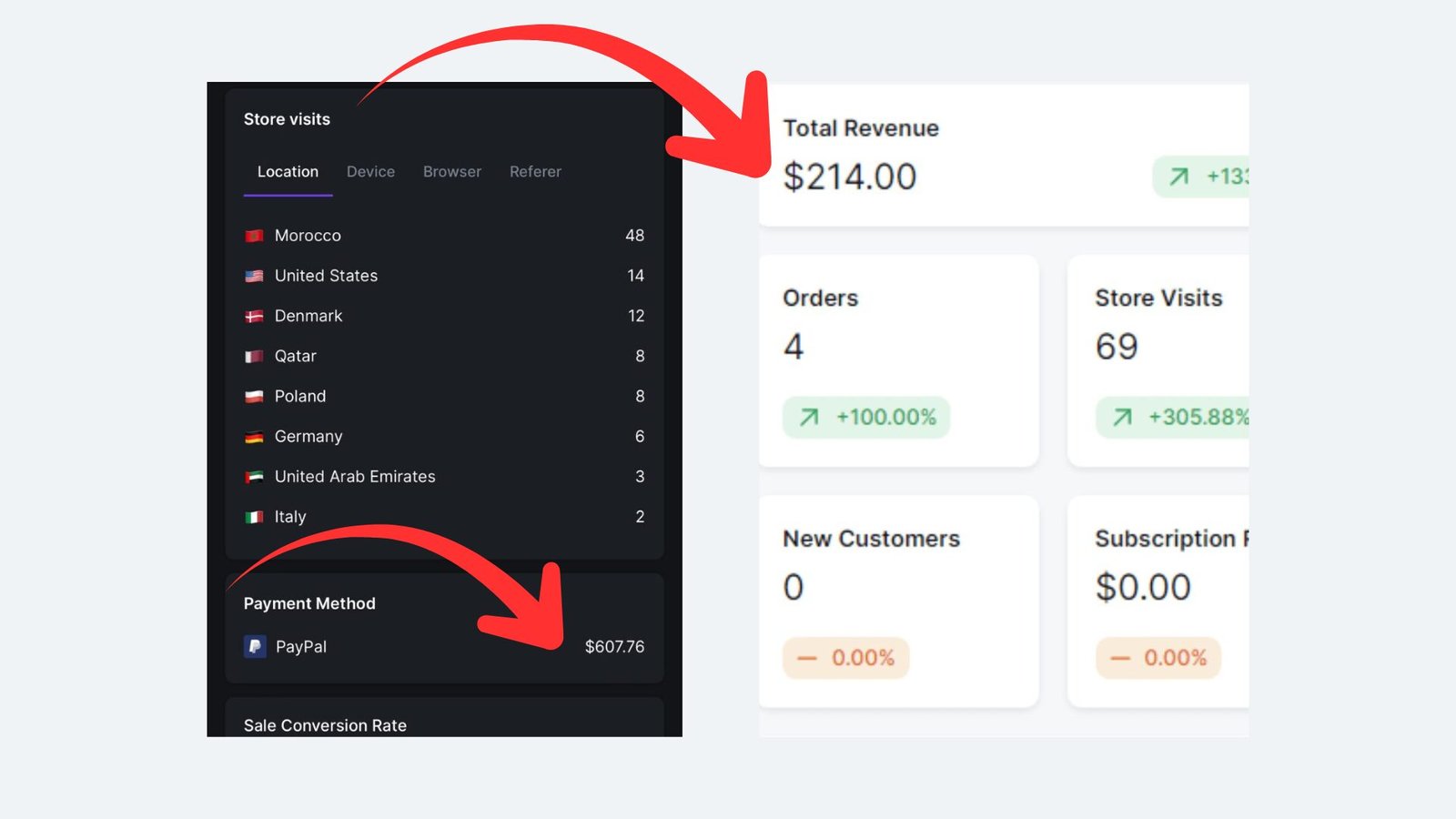Select the Referer tab
1456x819 pixels.
tap(535, 172)
